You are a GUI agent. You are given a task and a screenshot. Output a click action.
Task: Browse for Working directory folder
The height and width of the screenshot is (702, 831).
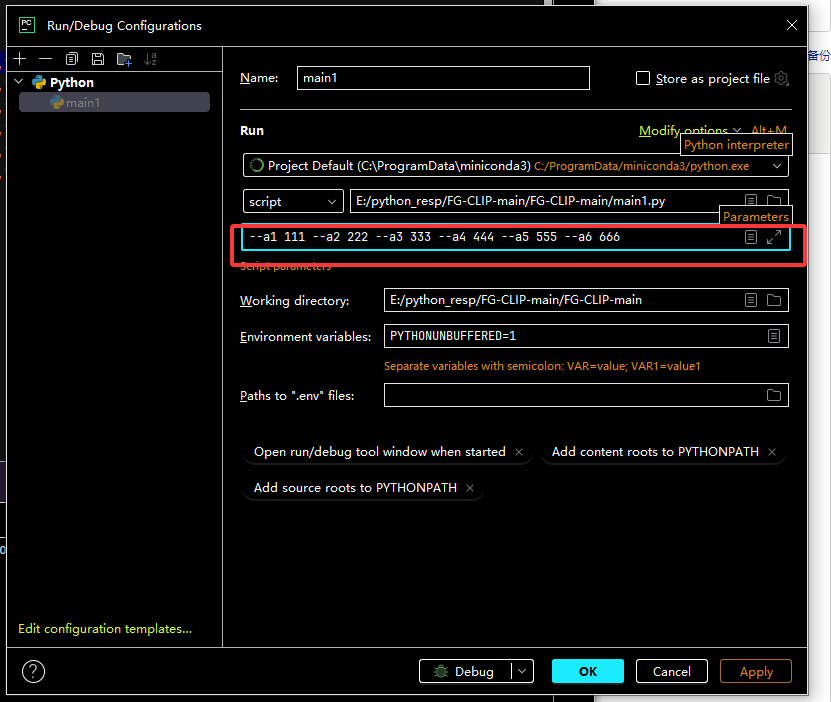click(x=774, y=300)
